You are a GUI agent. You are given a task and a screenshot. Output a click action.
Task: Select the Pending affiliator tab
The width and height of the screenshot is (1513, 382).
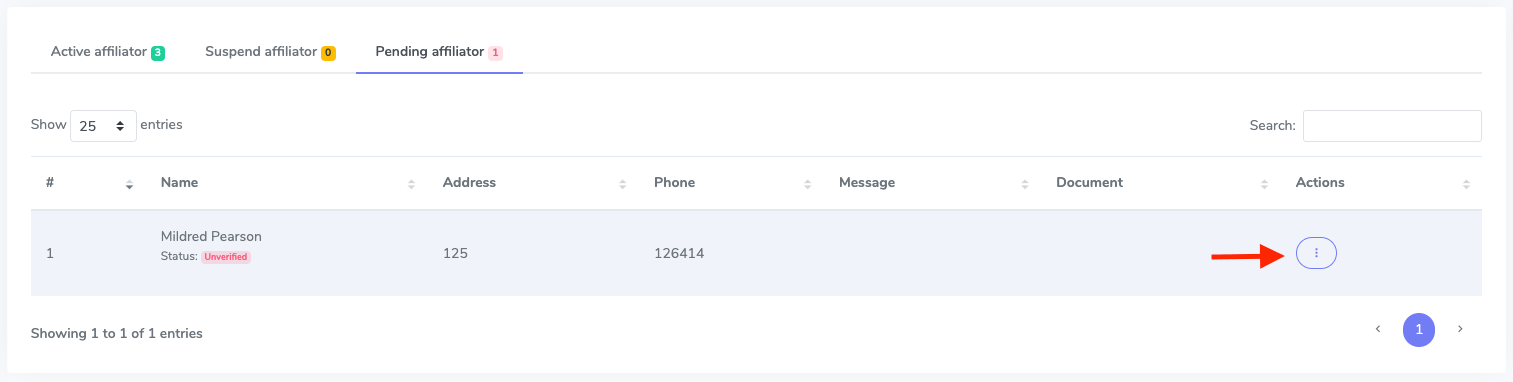point(439,52)
